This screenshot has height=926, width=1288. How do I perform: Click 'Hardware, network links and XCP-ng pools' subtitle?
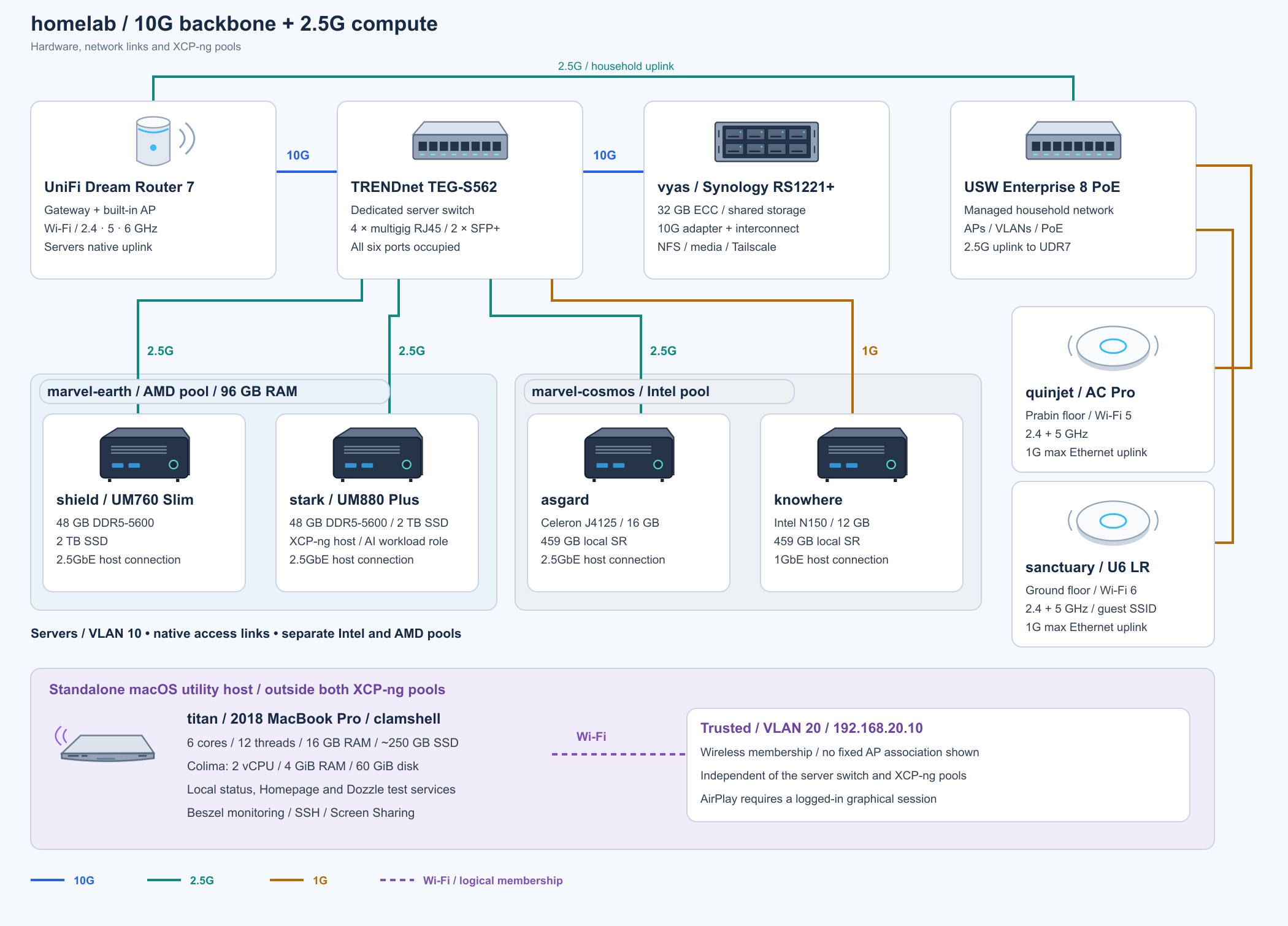[136, 47]
